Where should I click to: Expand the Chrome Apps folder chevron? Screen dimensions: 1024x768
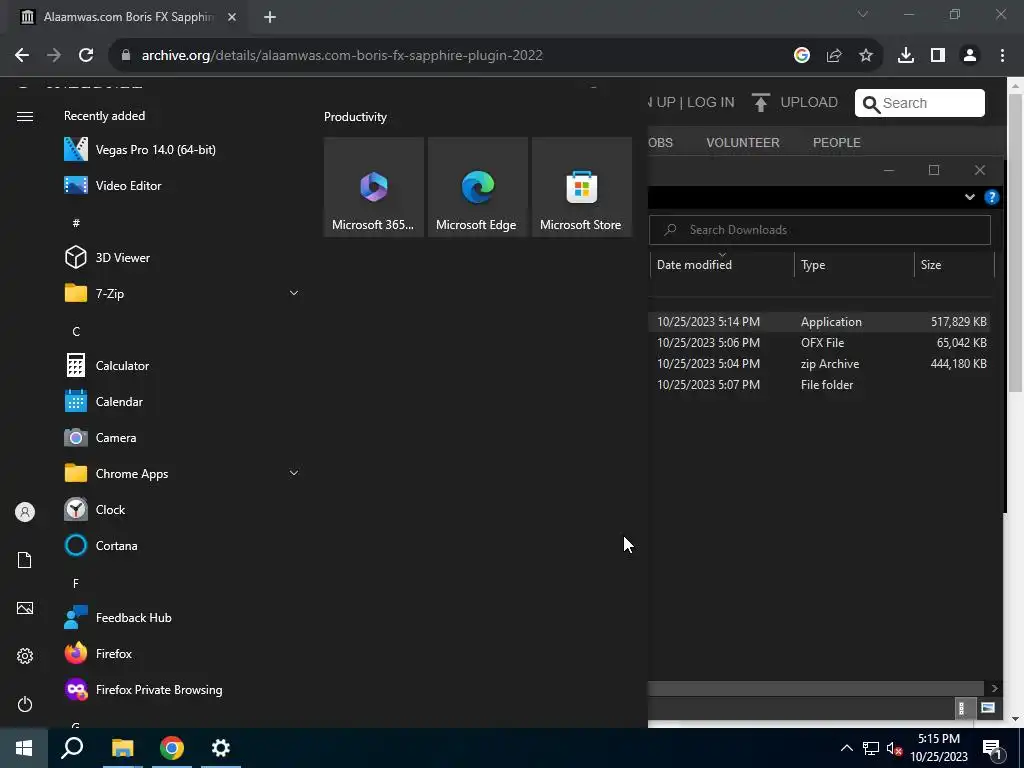tap(294, 473)
